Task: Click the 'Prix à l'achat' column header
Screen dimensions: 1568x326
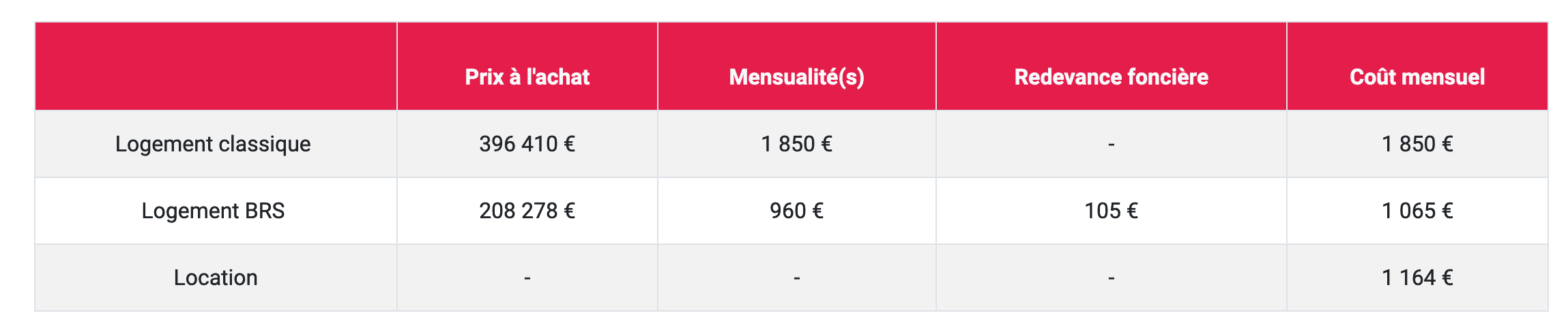Action: (x=527, y=76)
